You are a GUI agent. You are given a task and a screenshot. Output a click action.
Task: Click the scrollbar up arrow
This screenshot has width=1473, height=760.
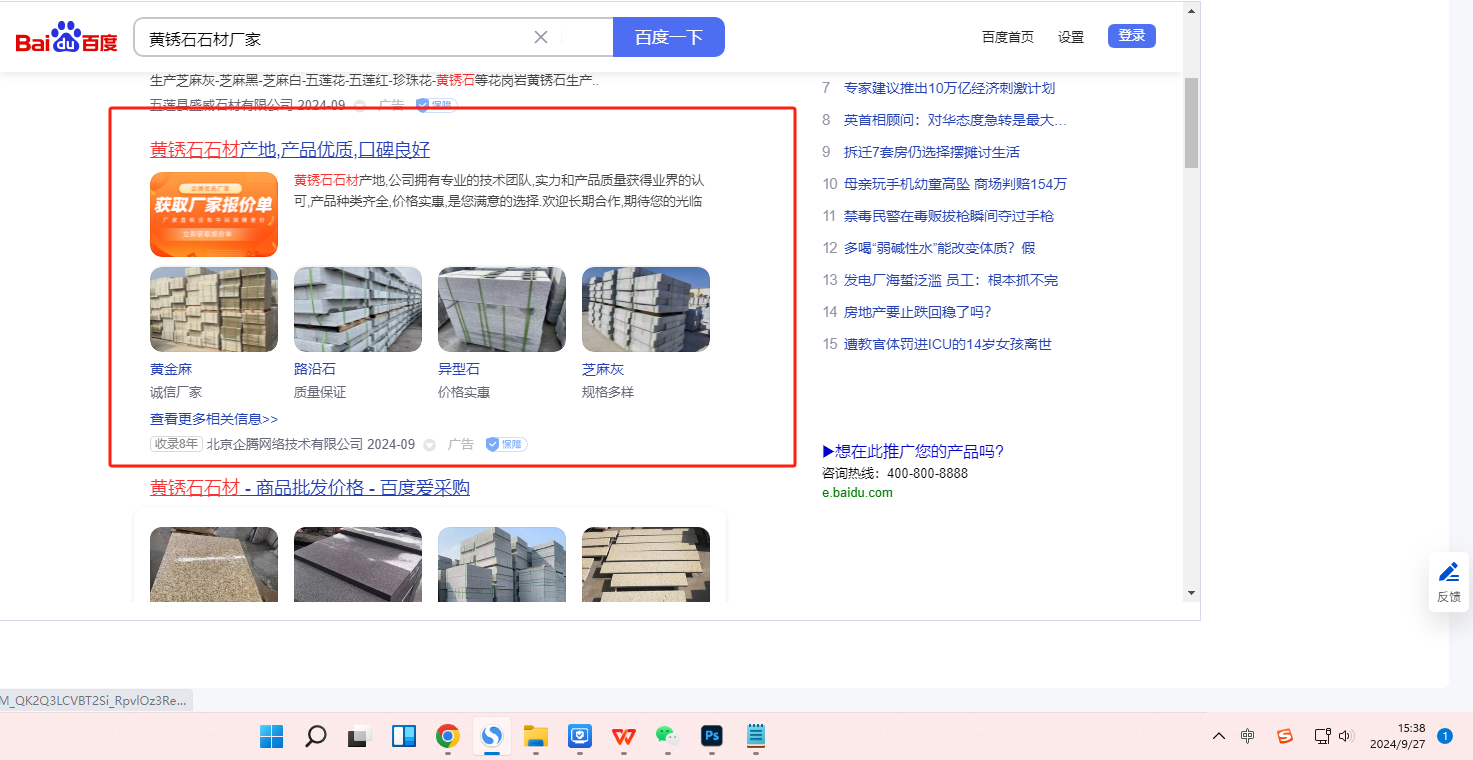pyautogui.click(x=1191, y=11)
